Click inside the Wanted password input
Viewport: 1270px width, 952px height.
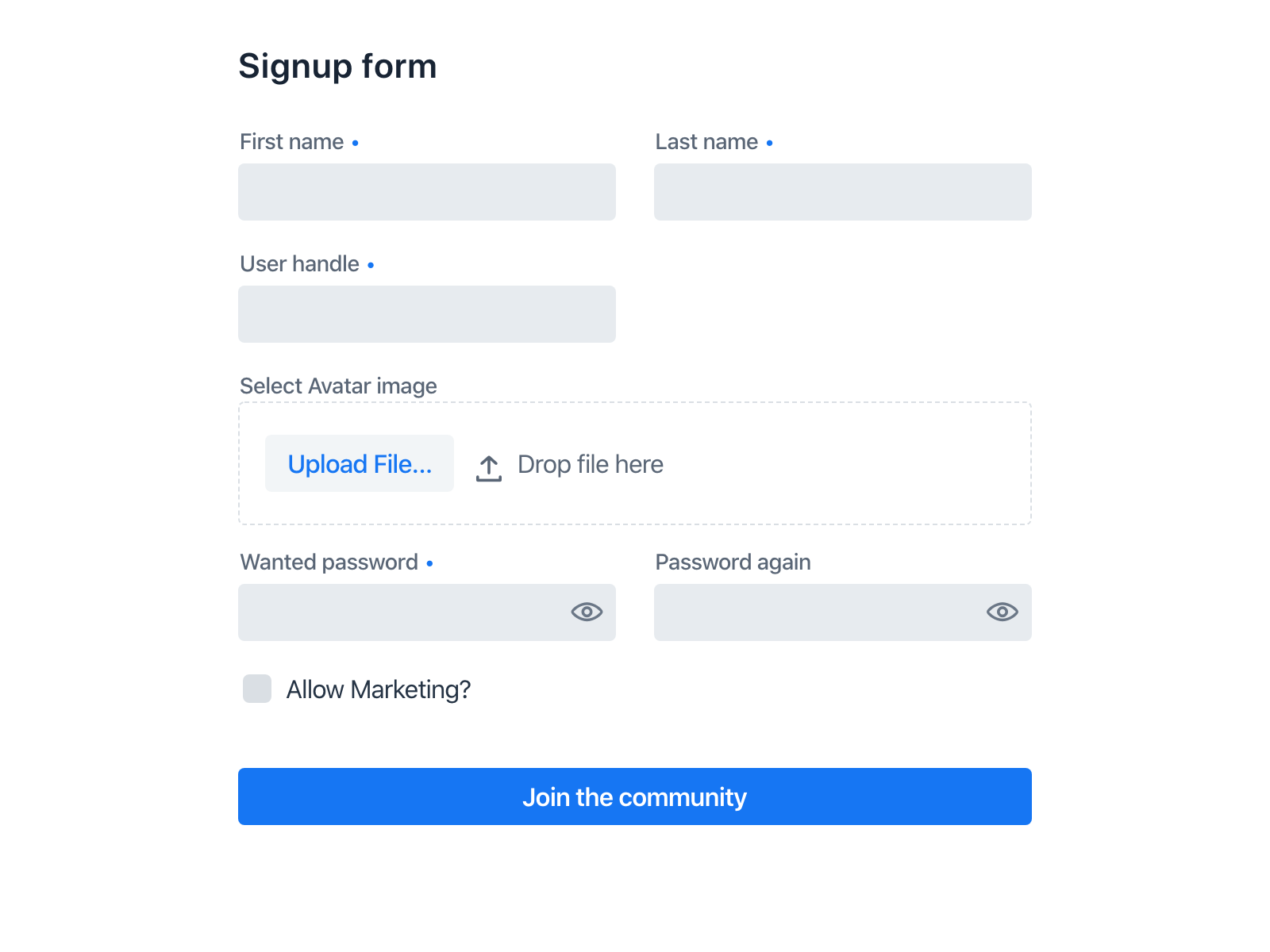(x=397, y=612)
